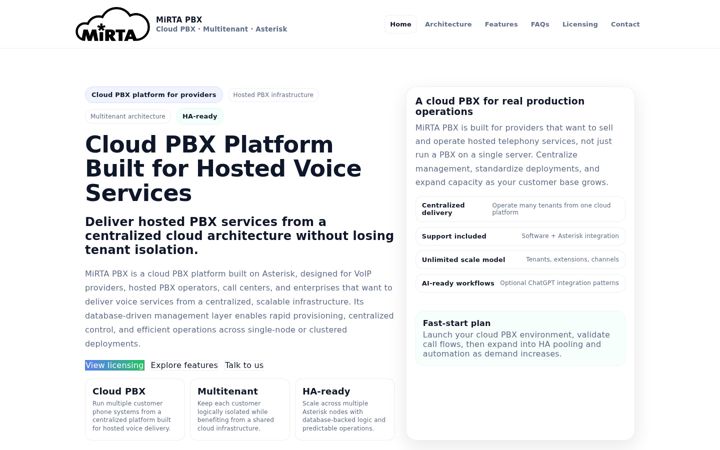
Task: Open the FAQs nav item
Action: [x=540, y=24]
